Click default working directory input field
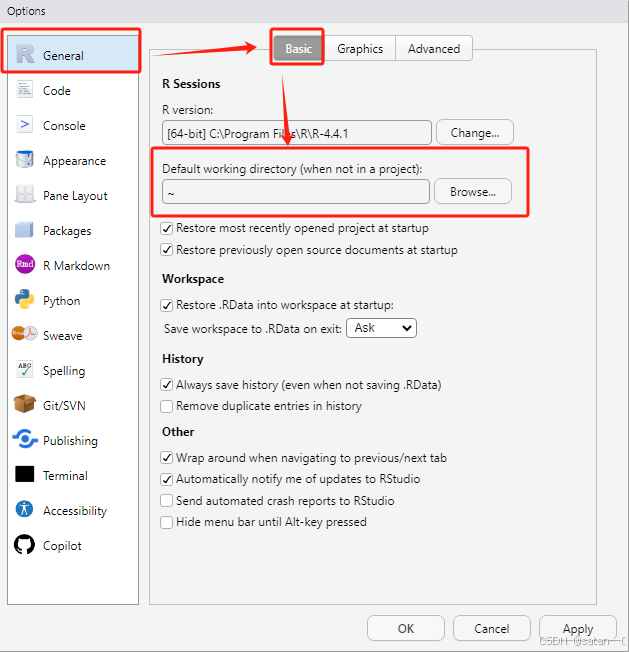629x652 pixels. point(296,192)
